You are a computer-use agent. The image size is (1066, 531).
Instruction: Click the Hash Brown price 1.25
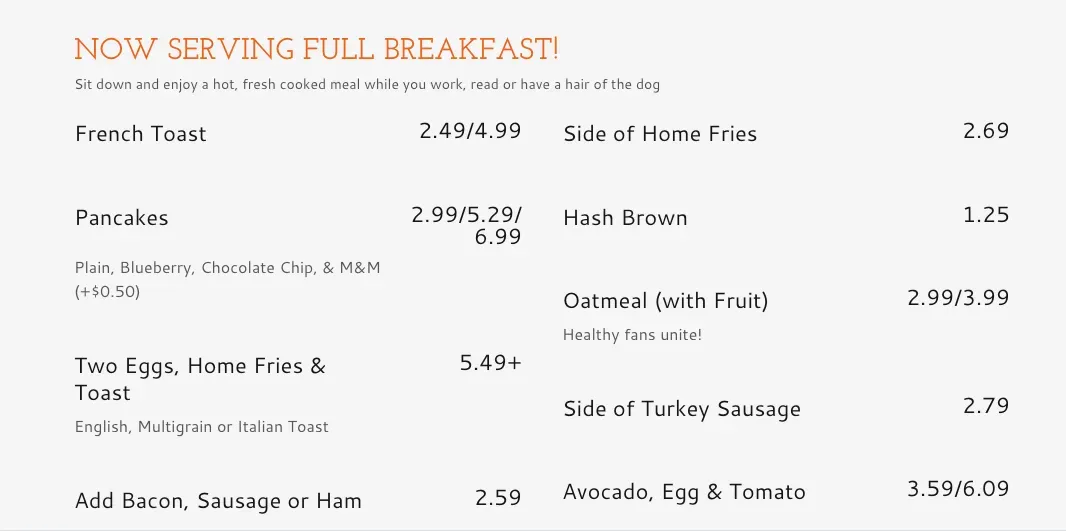coord(985,215)
